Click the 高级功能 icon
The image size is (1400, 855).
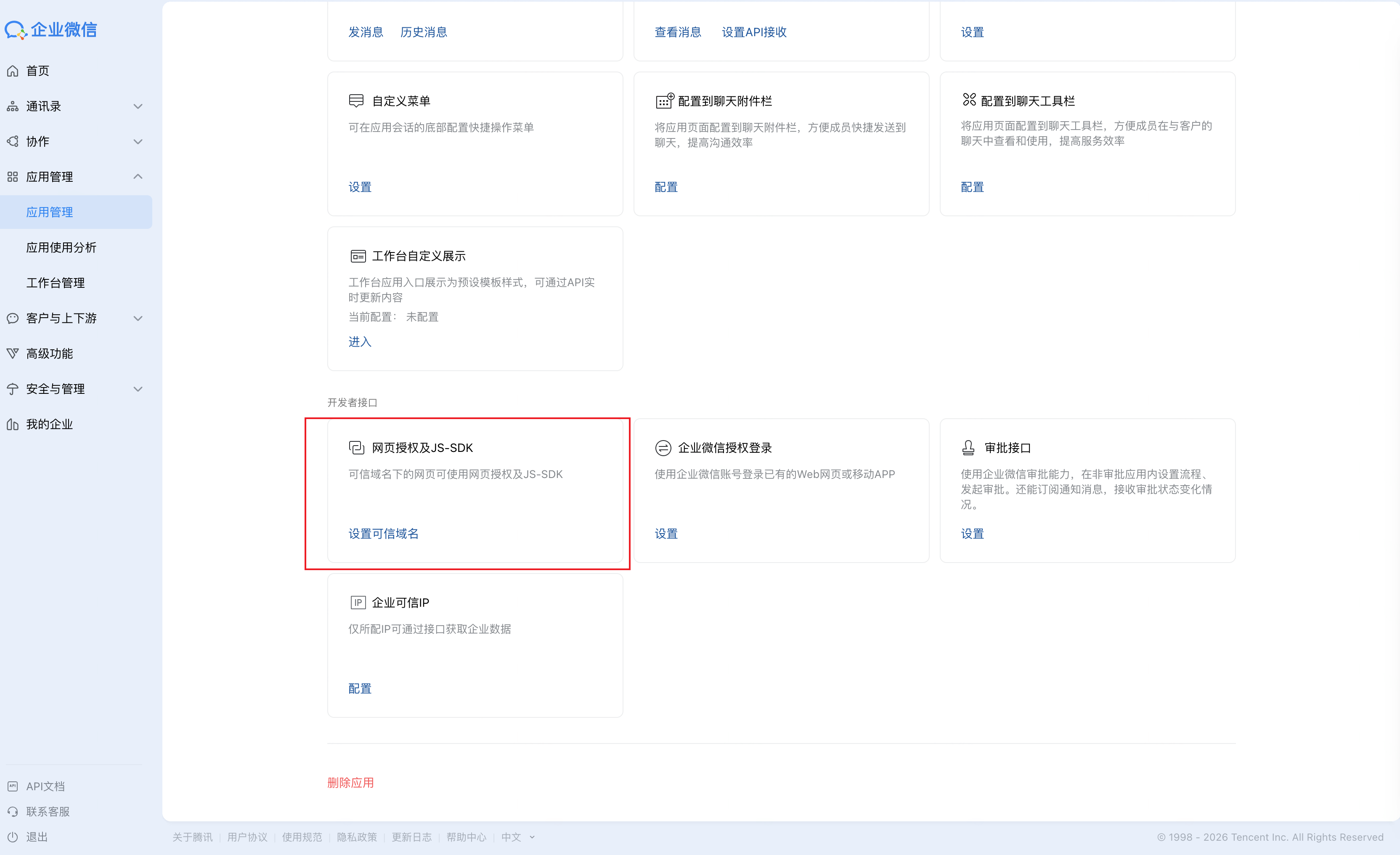coord(13,353)
